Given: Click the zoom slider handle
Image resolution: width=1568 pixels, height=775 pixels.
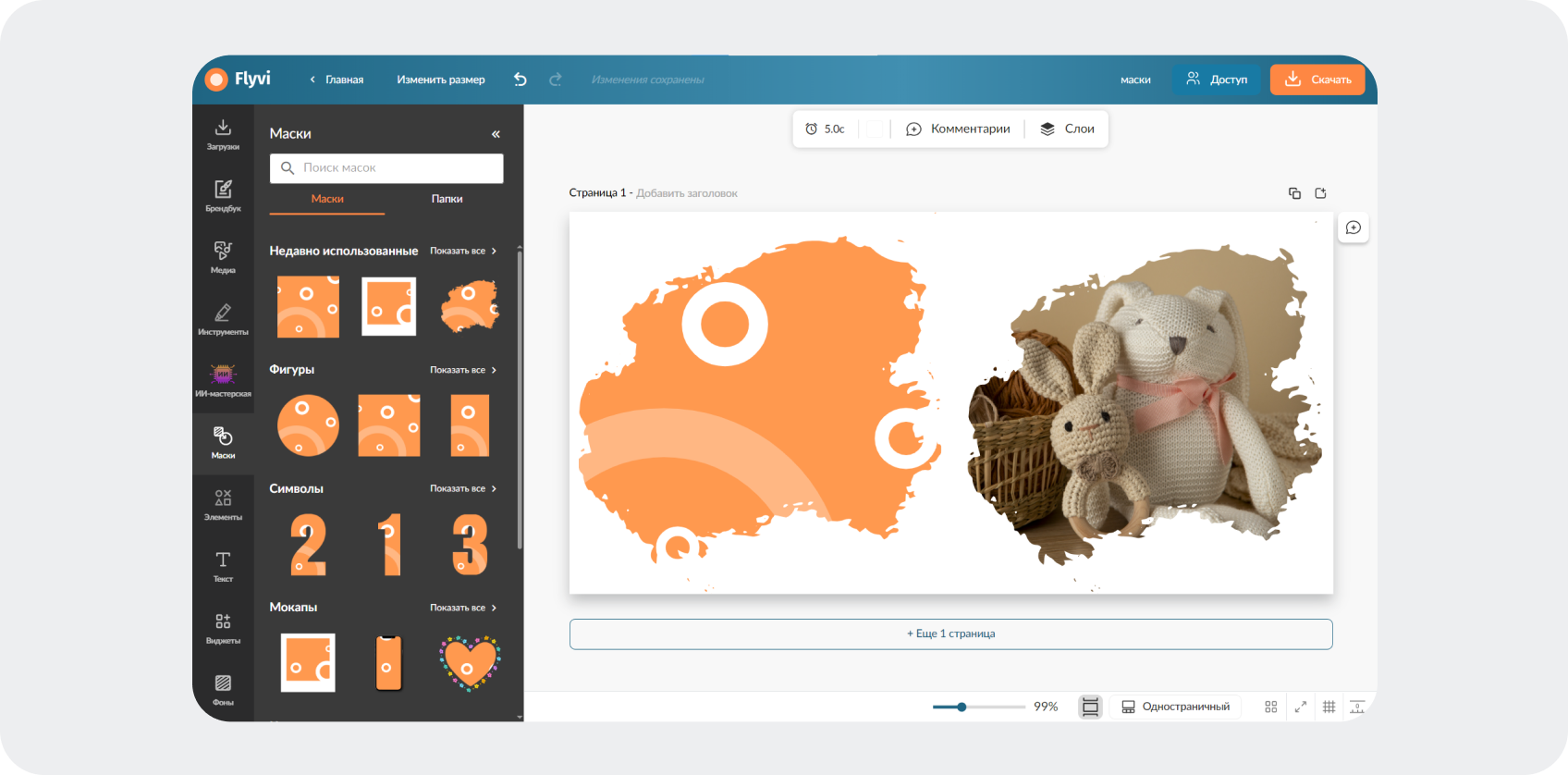Looking at the screenshot, I should tap(962, 707).
